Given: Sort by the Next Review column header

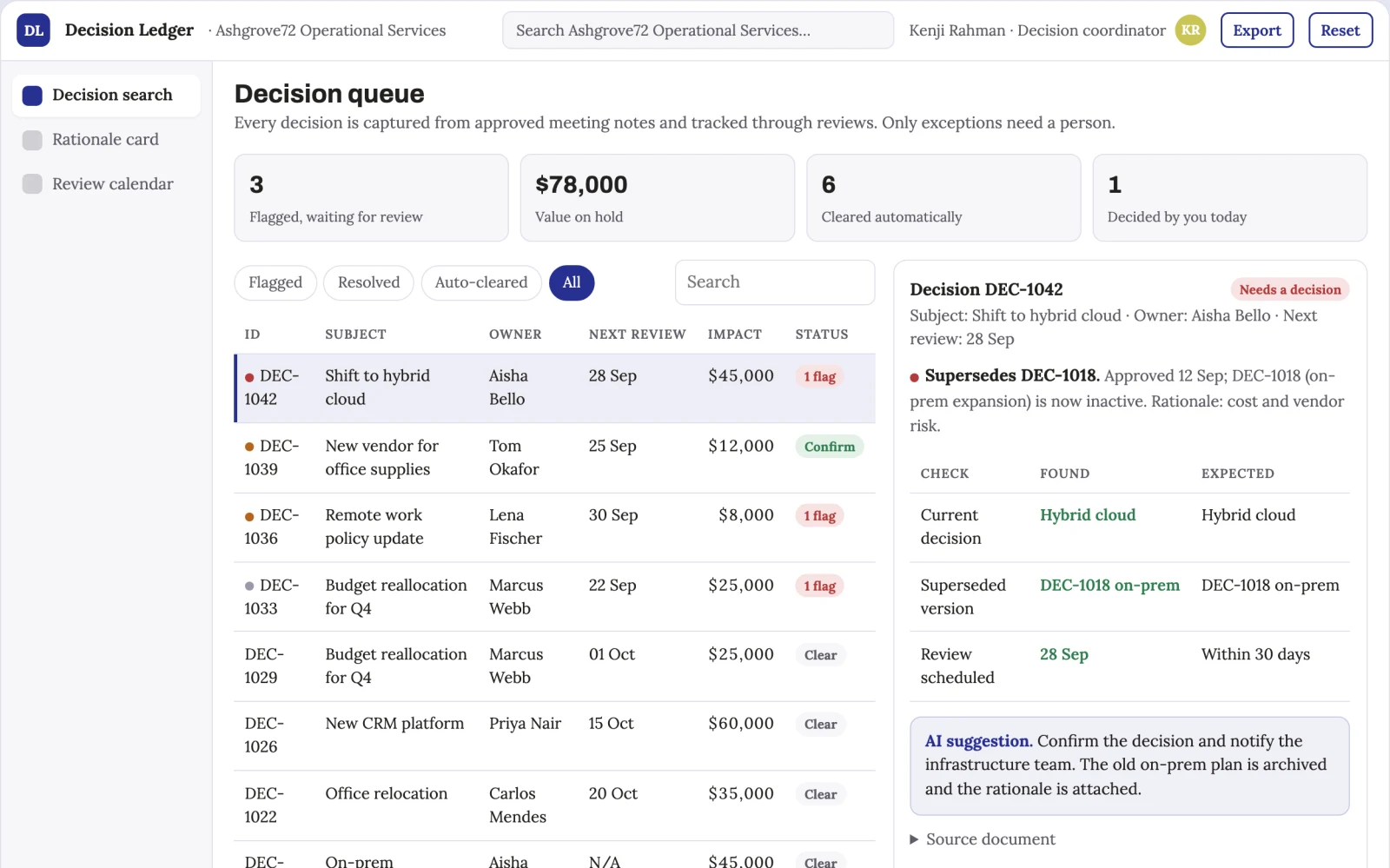Looking at the screenshot, I should pos(637,335).
